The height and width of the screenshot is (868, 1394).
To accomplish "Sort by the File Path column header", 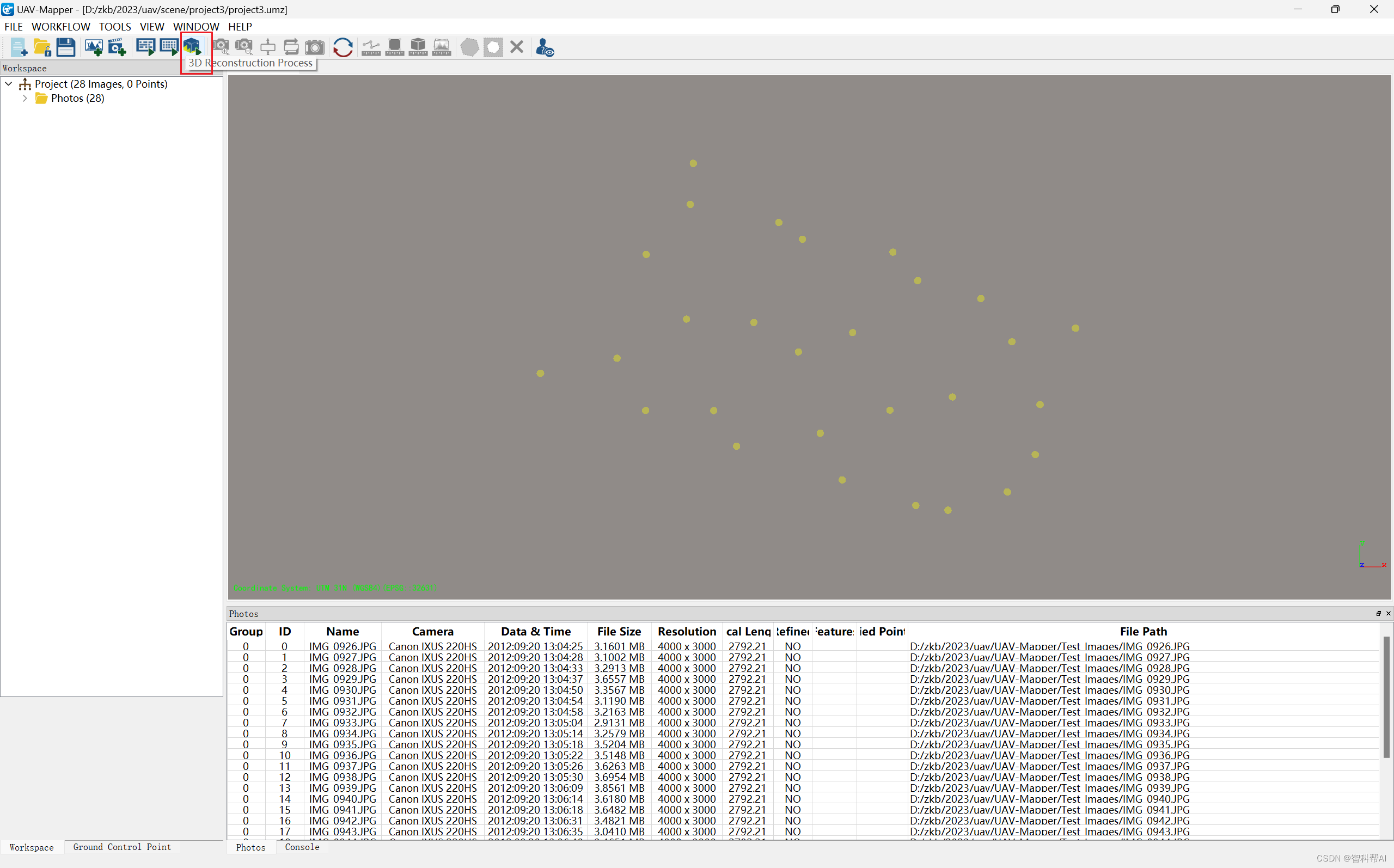I will [1143, 632].
